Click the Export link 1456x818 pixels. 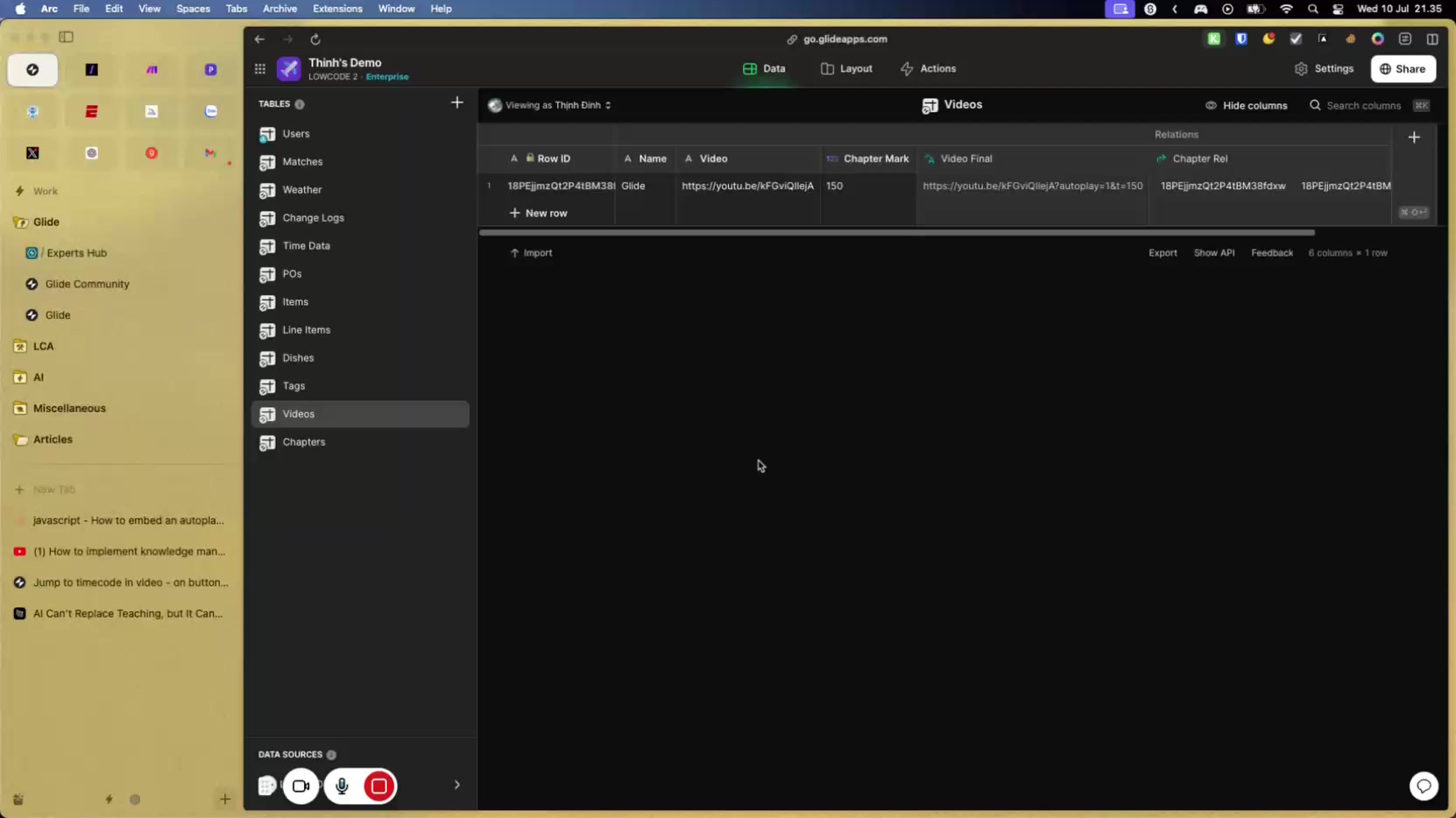coord(1163,253)
